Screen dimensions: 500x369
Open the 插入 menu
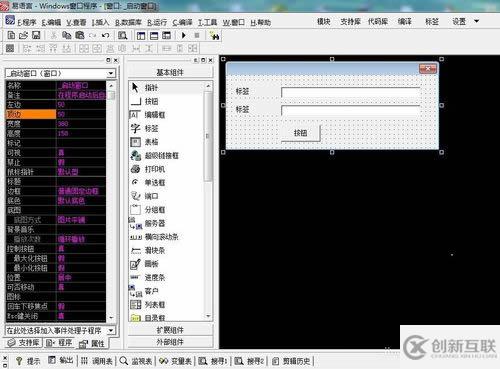pyautogui.click(x=100, y=23)
